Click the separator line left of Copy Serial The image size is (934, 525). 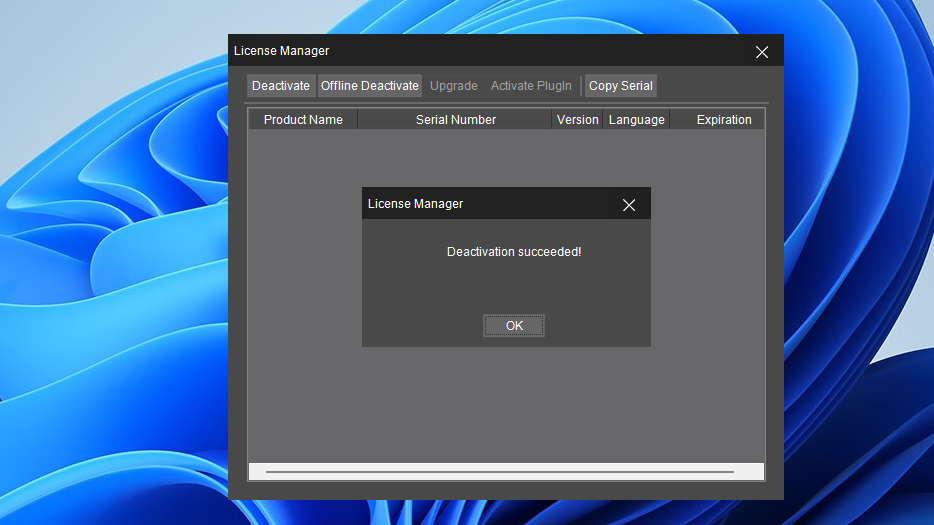coord(581,86)
